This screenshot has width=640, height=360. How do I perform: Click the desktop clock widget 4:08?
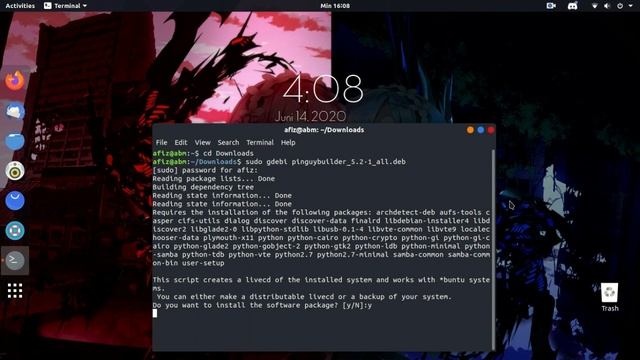pyautogui.click(x=323, y=89)
